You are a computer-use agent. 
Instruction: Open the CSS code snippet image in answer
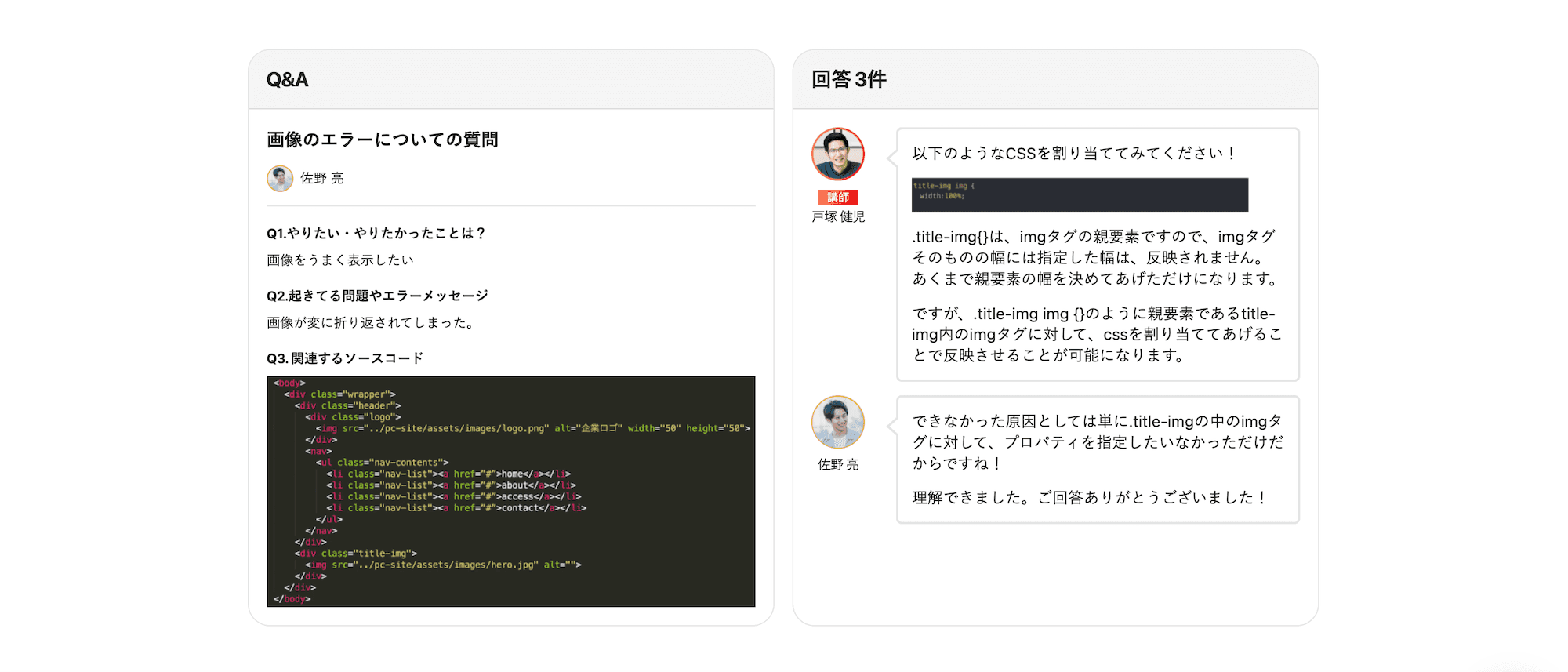click(1080, 194)
